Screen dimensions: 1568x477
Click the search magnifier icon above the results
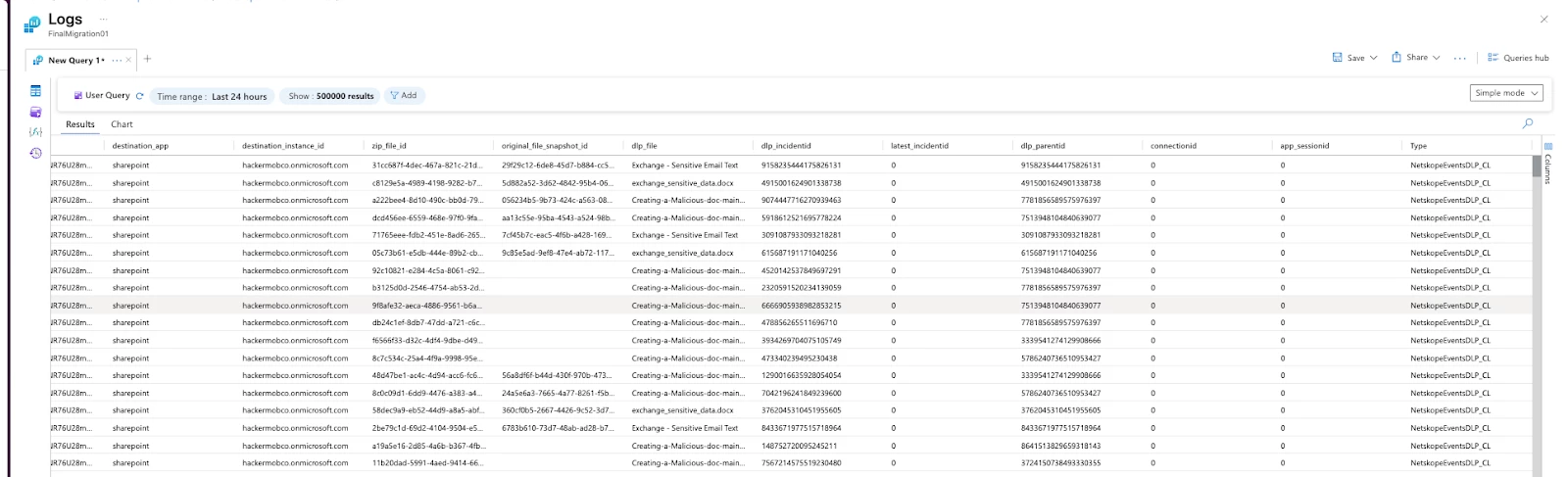pyautogui.click(x=1527, y=123)
